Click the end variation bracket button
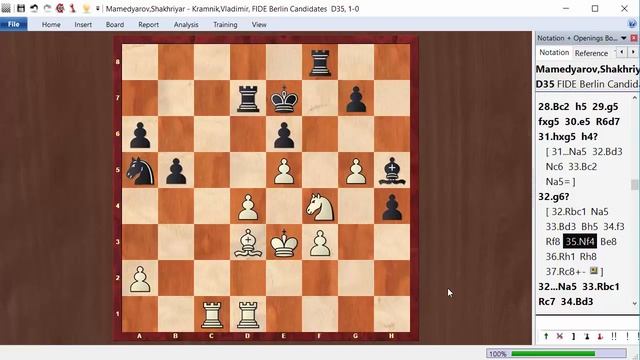 (573, 336)
